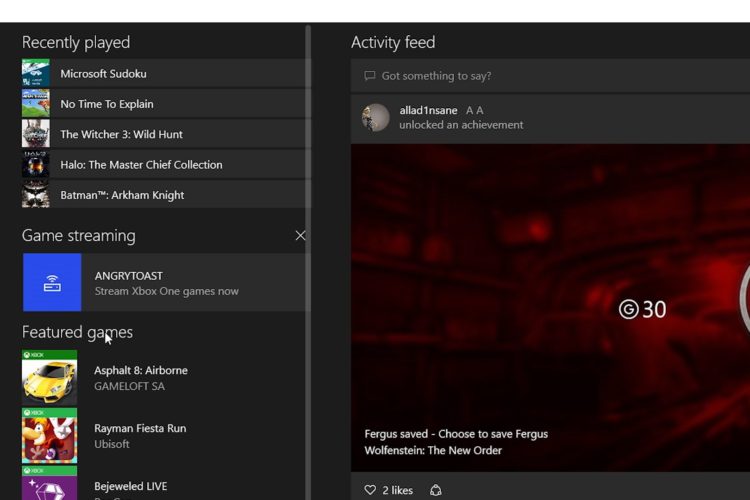Image resolution: width=750 pixels, height=500 pixels.
Task: Open the Rayman Fiesta Run title
Action: 140,428
